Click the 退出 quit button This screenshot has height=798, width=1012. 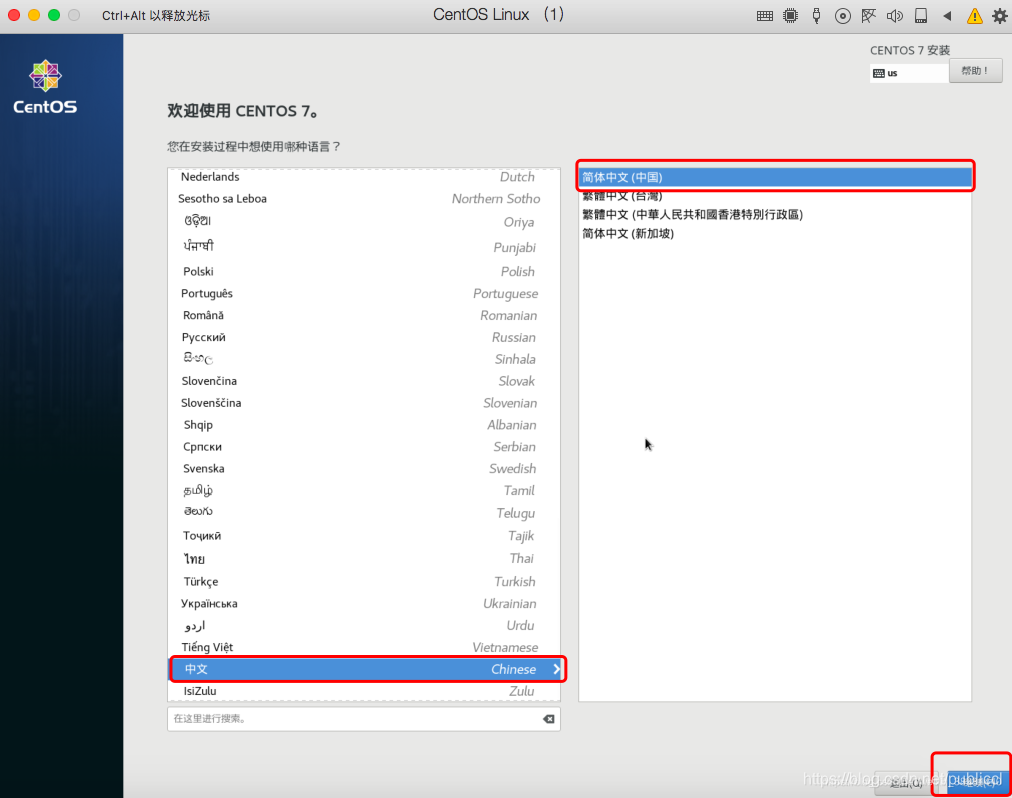point(906,783)
